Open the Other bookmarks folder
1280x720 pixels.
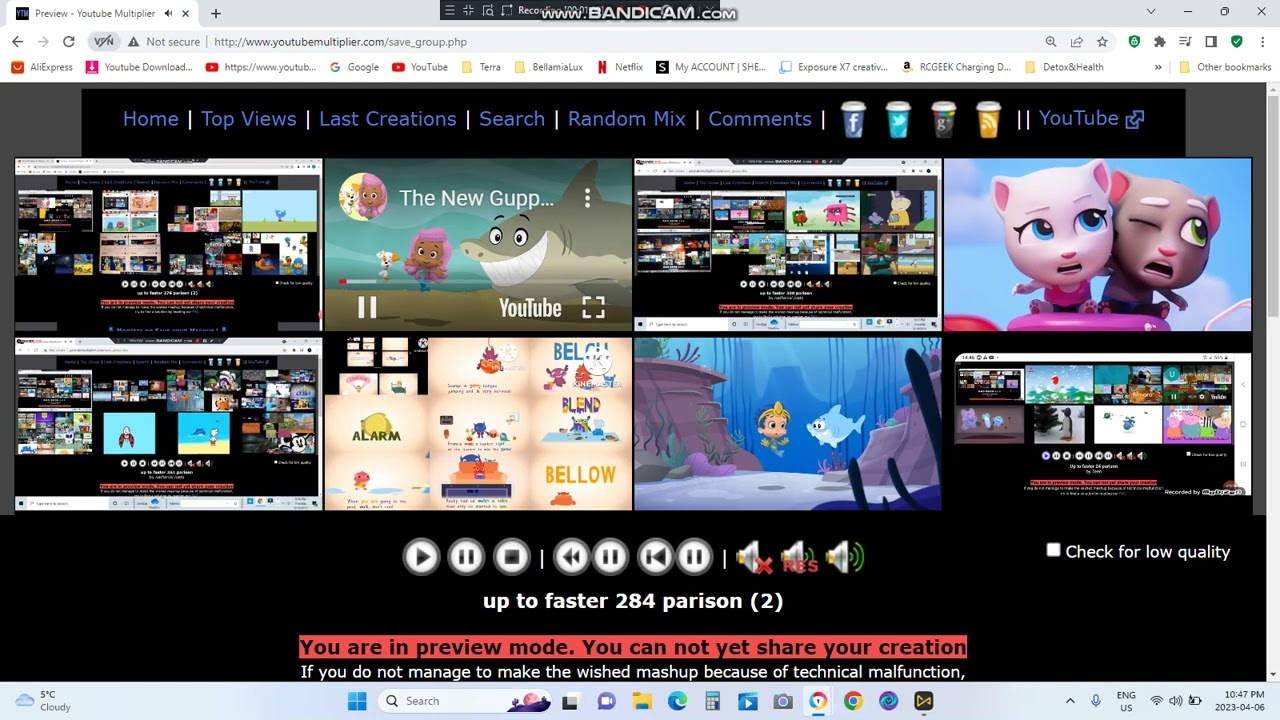(x=1225, y=67)
